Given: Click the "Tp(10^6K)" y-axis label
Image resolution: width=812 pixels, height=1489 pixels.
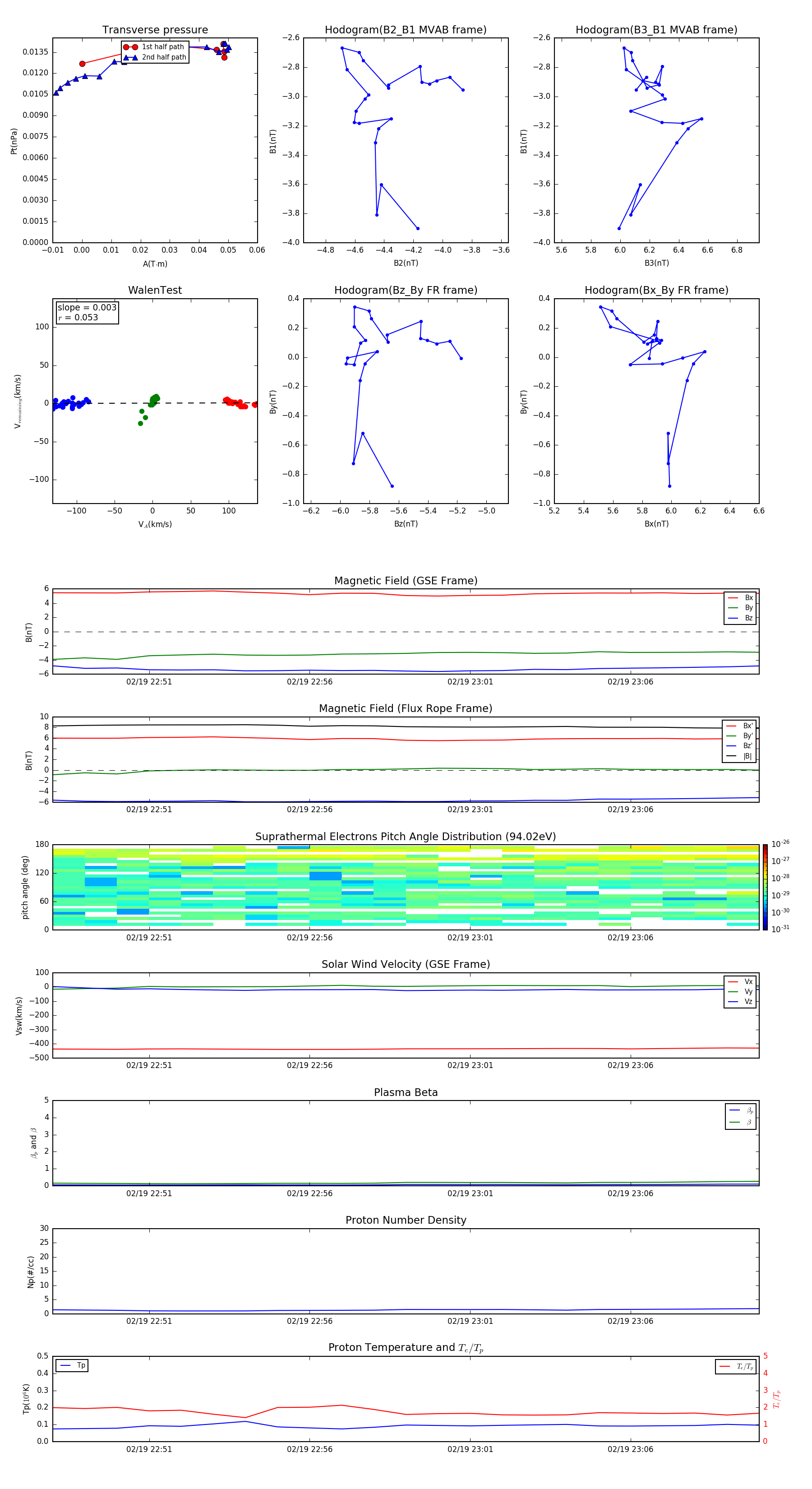Looking at the screenshot, I should pos(26,1399).
